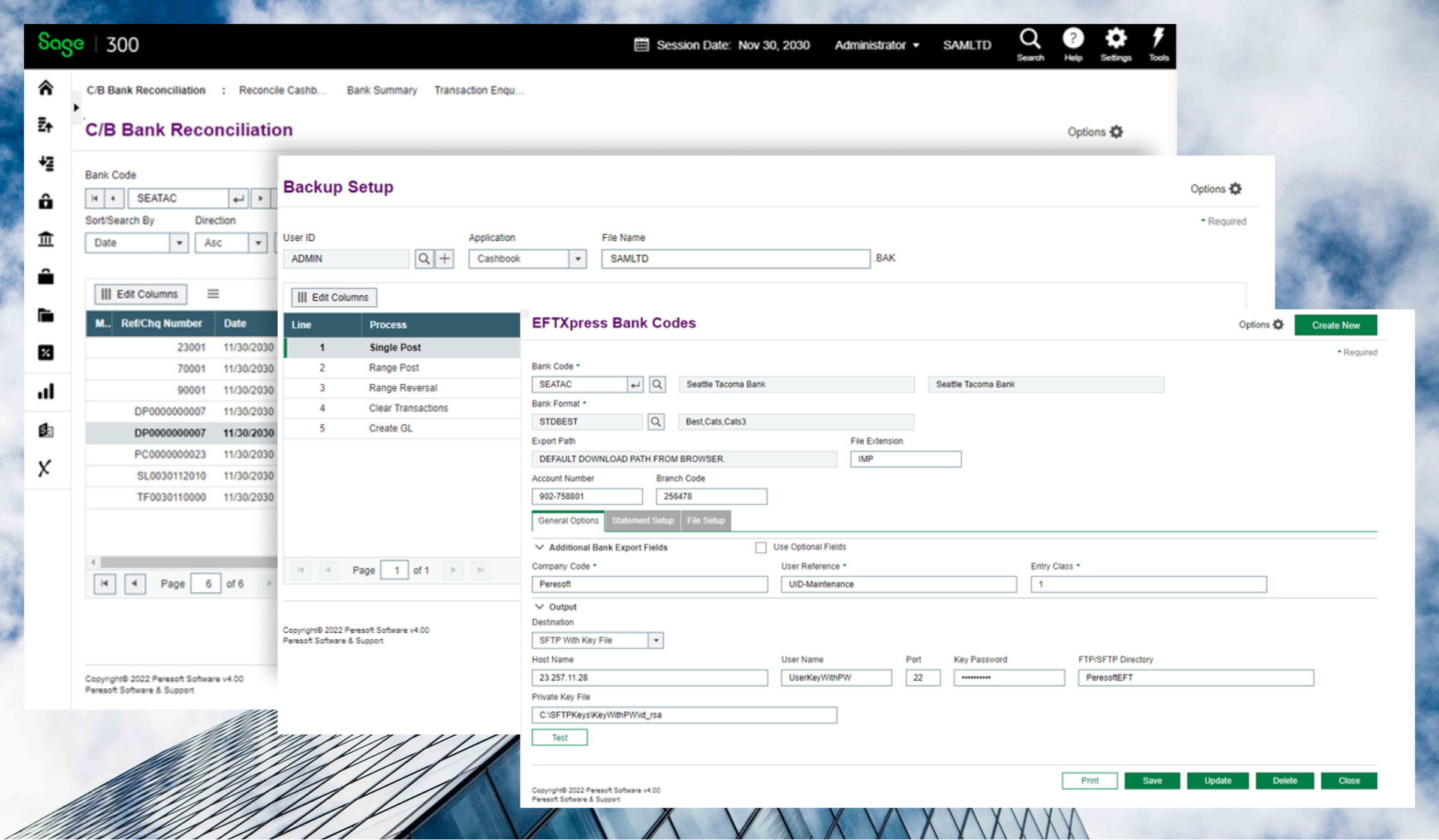Screen dimensions: 1439x840
Task: Click File Extension IMP field
Action: 905,459
